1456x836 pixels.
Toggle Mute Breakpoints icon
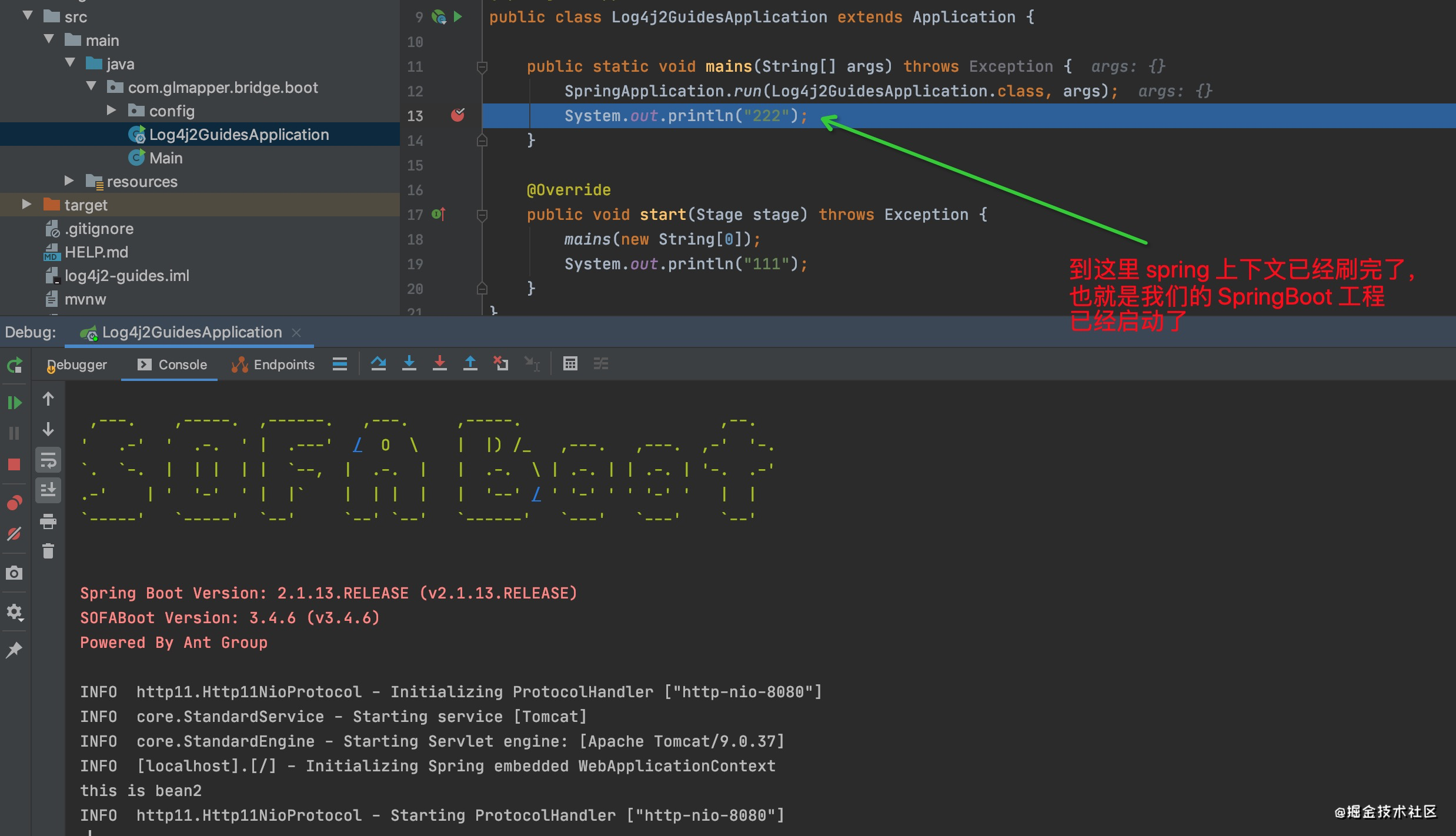point(15,534)
